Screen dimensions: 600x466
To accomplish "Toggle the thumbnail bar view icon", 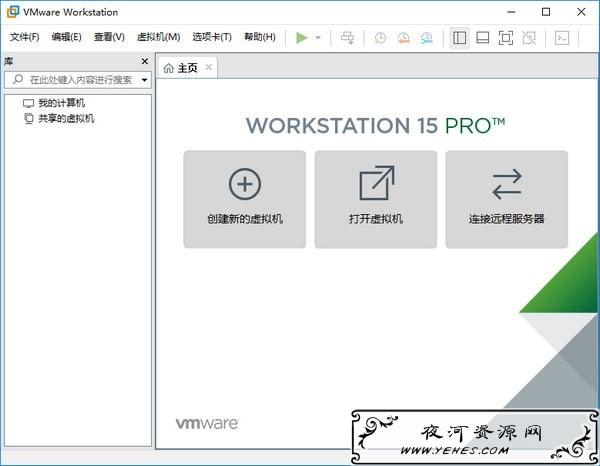I will 483,38.
